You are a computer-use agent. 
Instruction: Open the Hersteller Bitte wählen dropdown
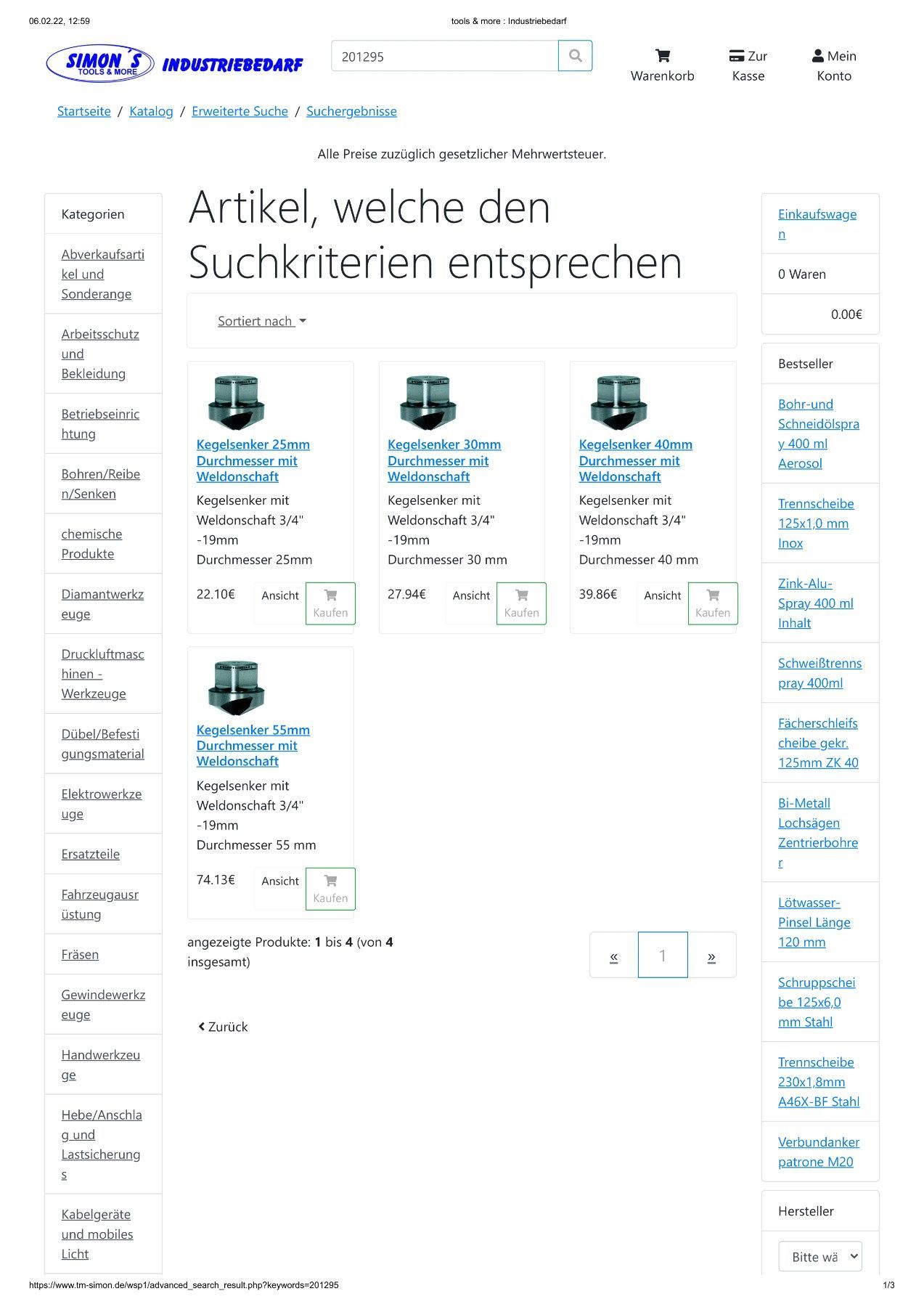pyautogui.click(x=819, y=1256)
